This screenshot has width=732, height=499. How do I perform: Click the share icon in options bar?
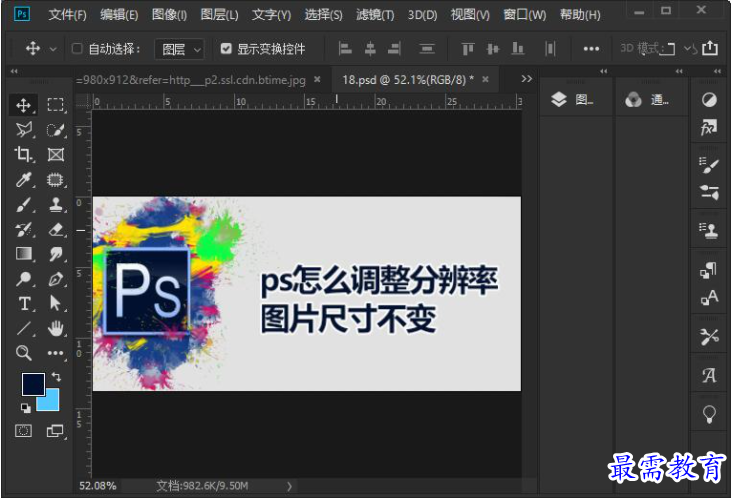pos(710,48)
